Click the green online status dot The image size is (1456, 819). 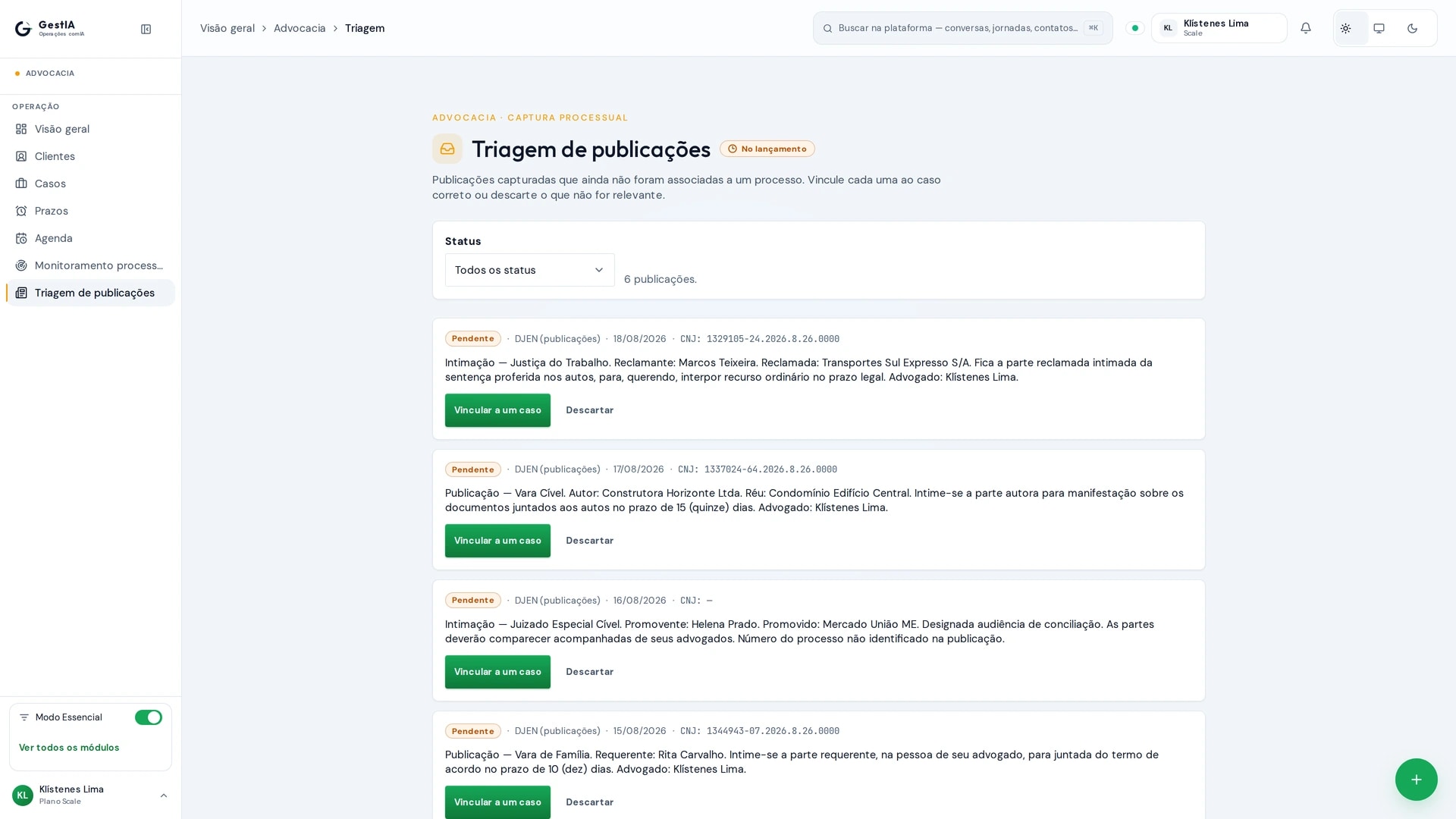coord(1134,28)
